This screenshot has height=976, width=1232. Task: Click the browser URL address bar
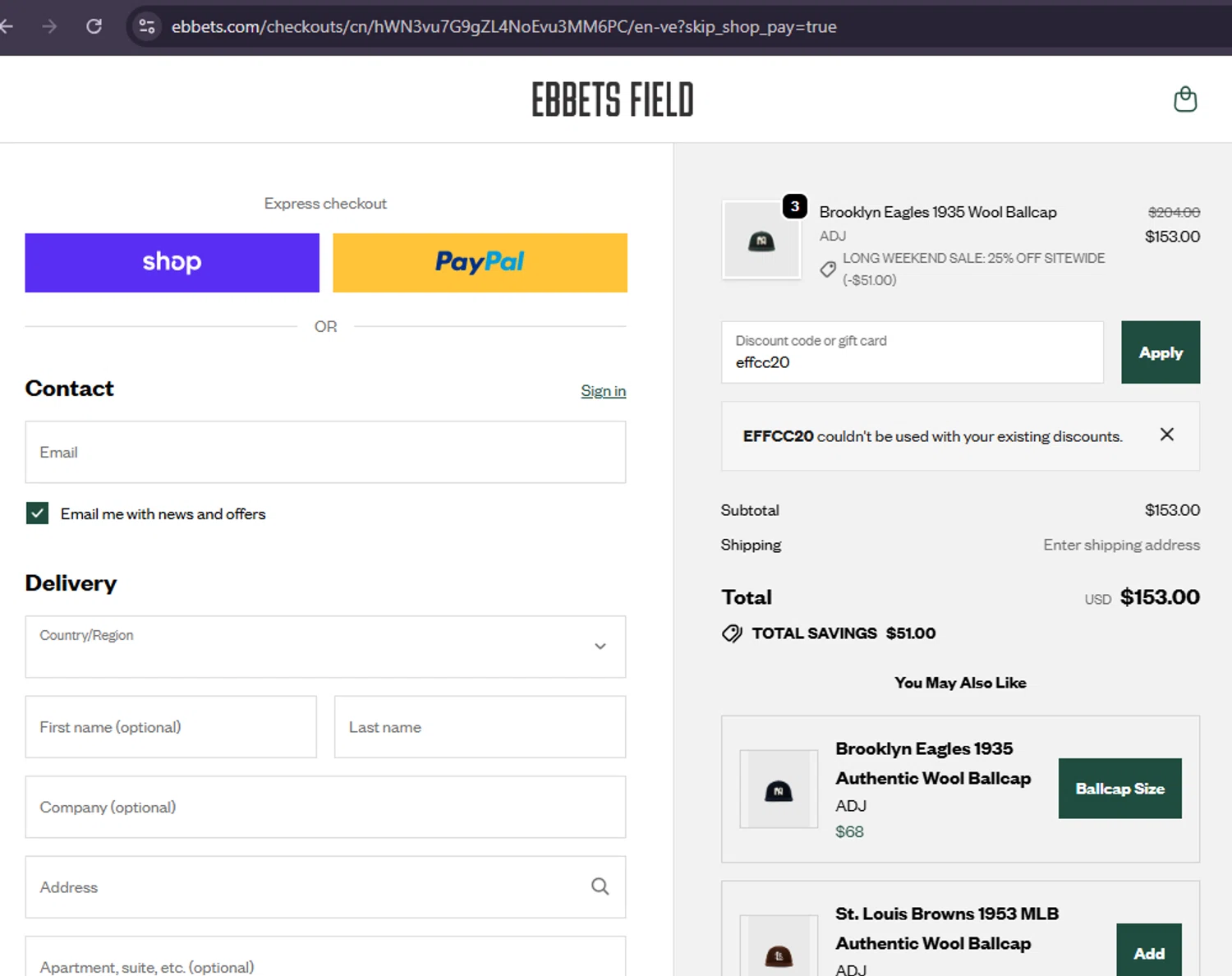[x=503, y=26]
